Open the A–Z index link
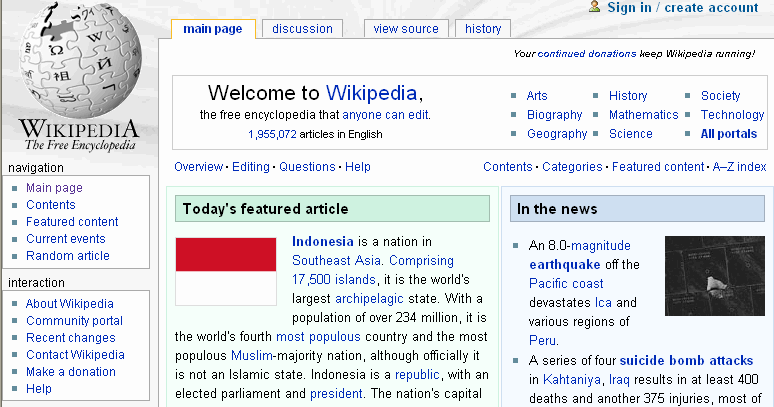 [x=739, y=167]
